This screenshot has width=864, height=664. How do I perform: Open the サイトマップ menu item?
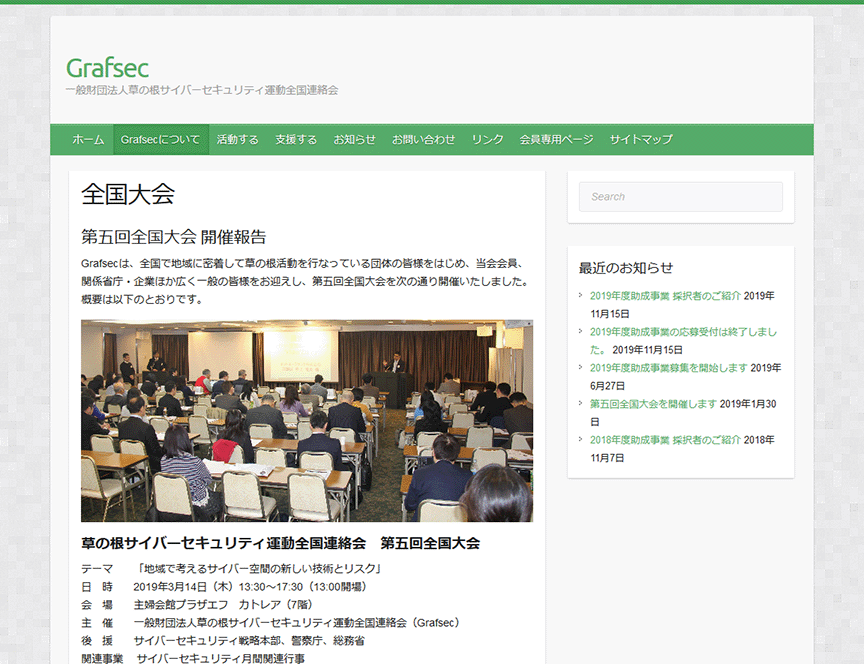click(641, 140)
